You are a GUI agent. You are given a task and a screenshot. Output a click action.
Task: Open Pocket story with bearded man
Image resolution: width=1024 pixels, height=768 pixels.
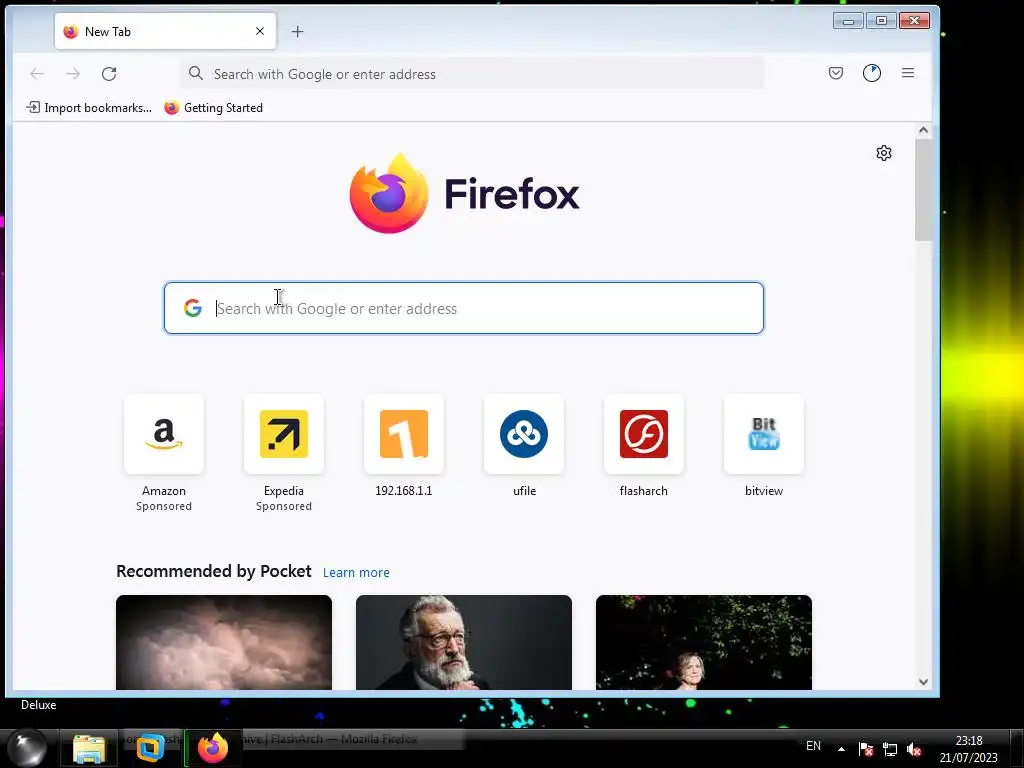(464, 642)
